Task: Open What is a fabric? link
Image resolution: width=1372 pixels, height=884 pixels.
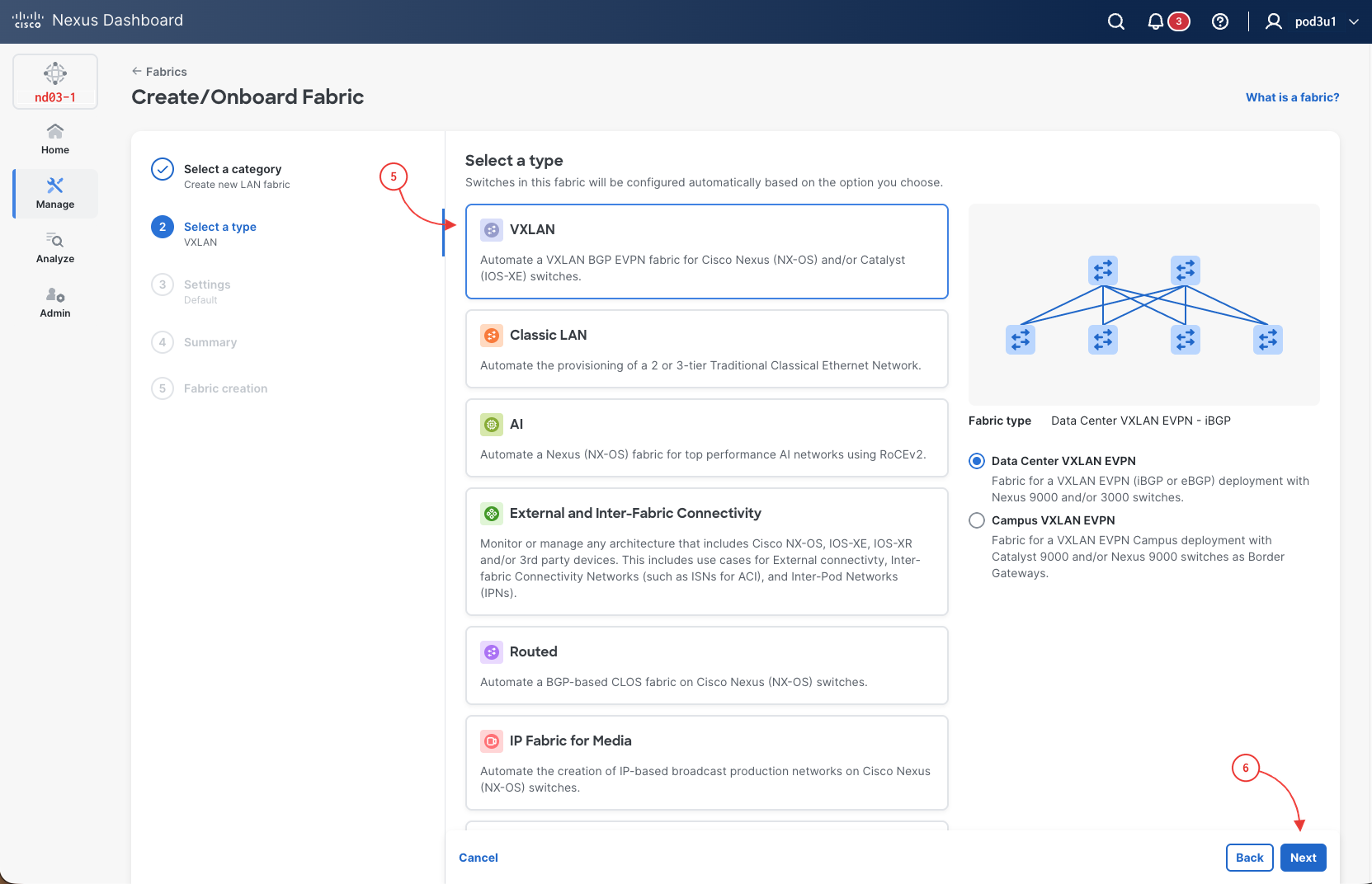Action: (x=1292, y=97)
